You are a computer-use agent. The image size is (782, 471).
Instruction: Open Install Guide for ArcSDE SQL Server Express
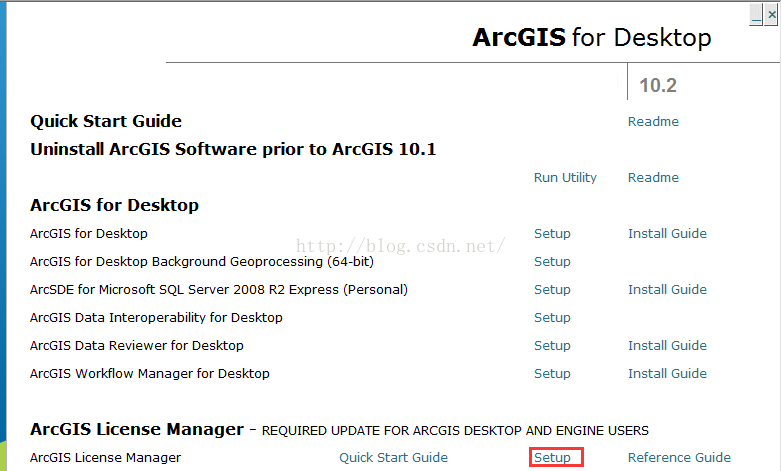coord(667,289)
